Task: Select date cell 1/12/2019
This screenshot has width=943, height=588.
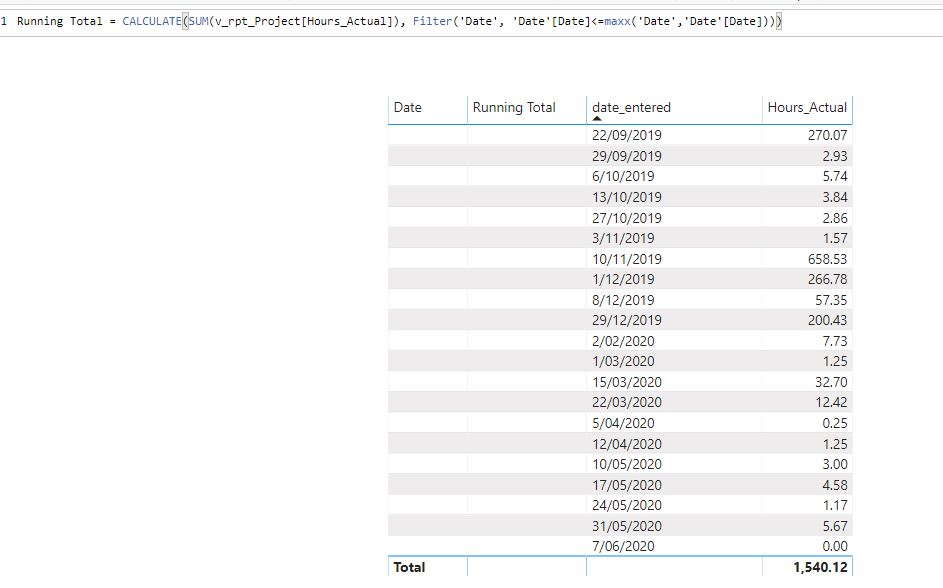Action: 622,279
